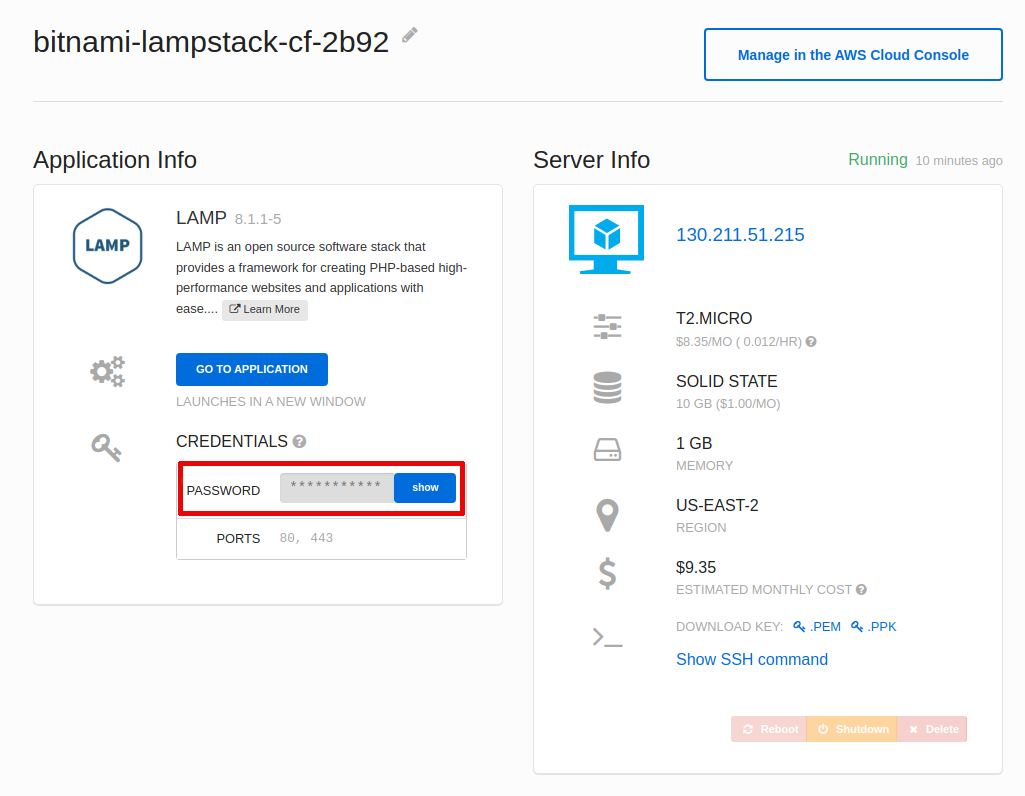Click the SOLID STATE disk label
The width and height of the screenshot is (1025, 796).
(726, 381)
